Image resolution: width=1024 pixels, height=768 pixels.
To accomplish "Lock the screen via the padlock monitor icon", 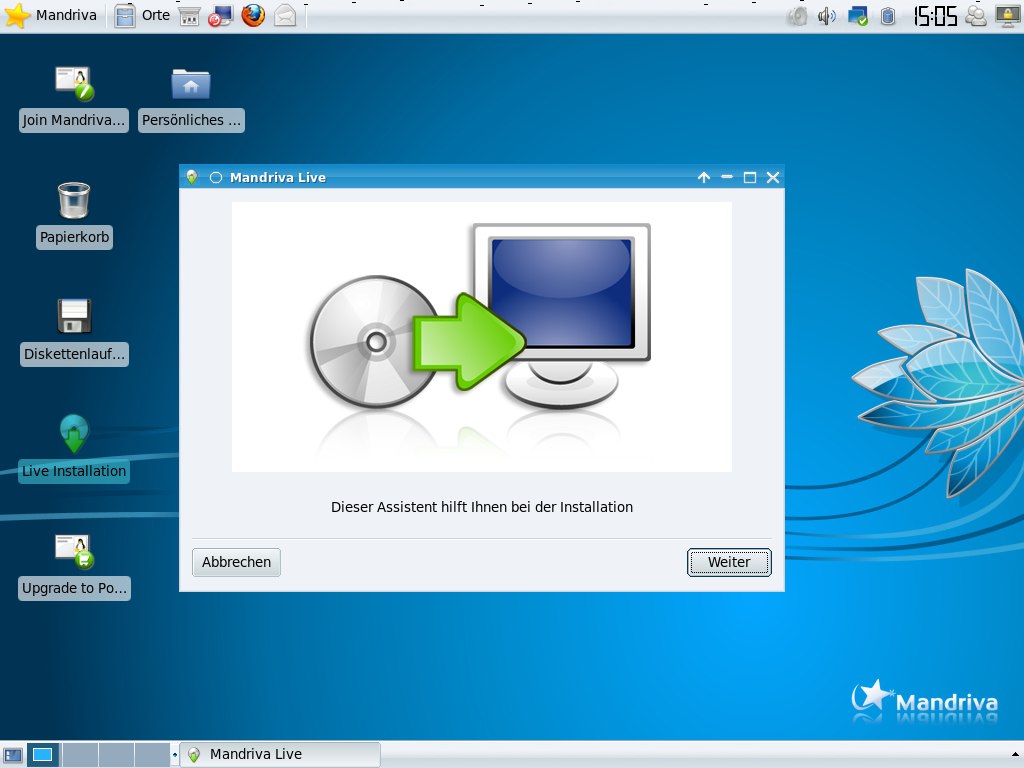I will tap(1008, 16).
